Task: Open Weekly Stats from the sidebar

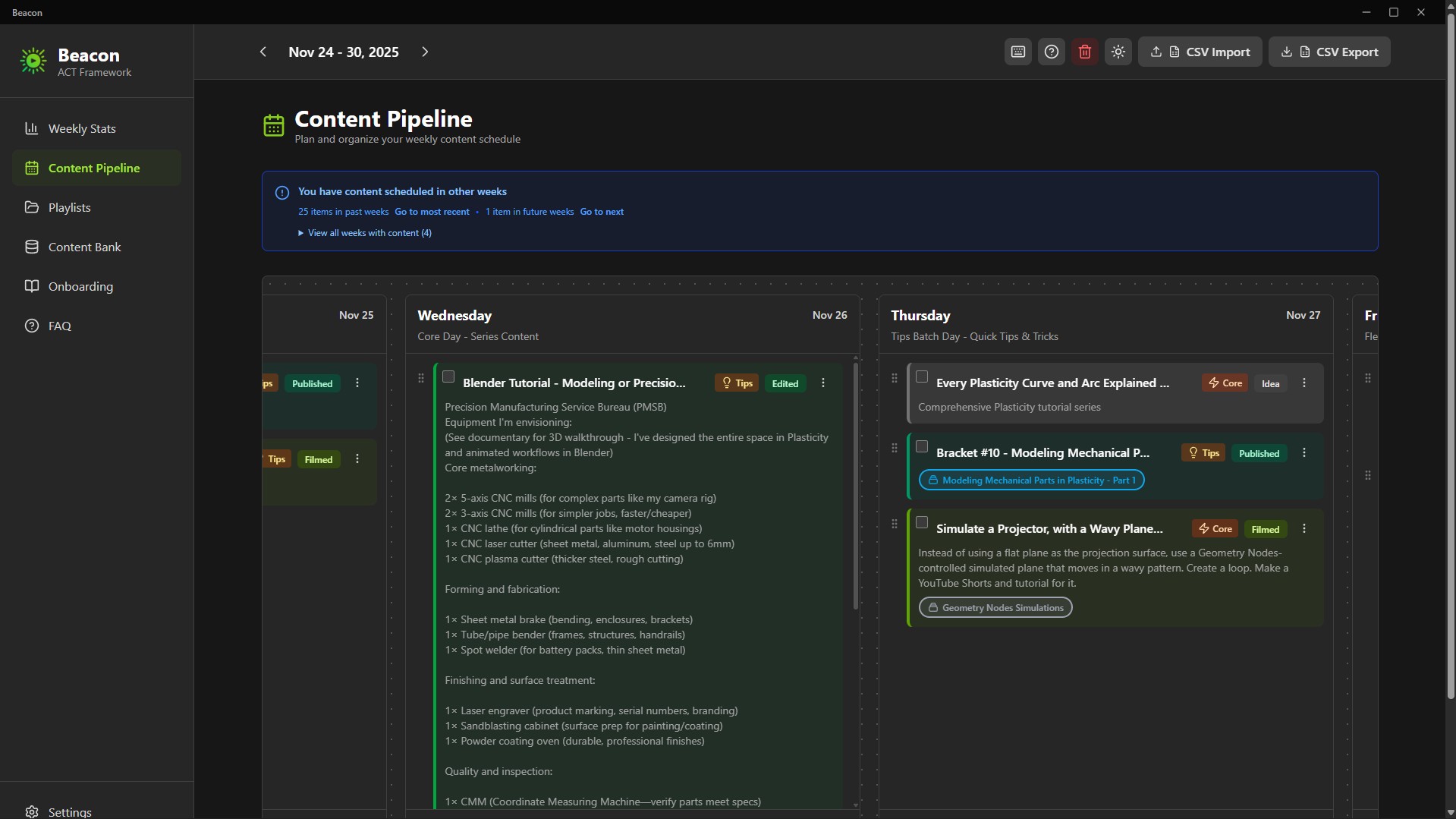Action: click(x=82, y=128)
